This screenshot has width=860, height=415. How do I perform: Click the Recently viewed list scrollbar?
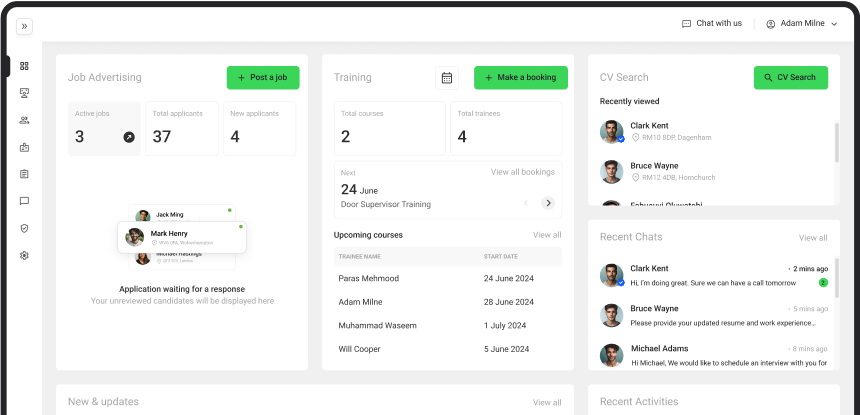tap(836, 143)
